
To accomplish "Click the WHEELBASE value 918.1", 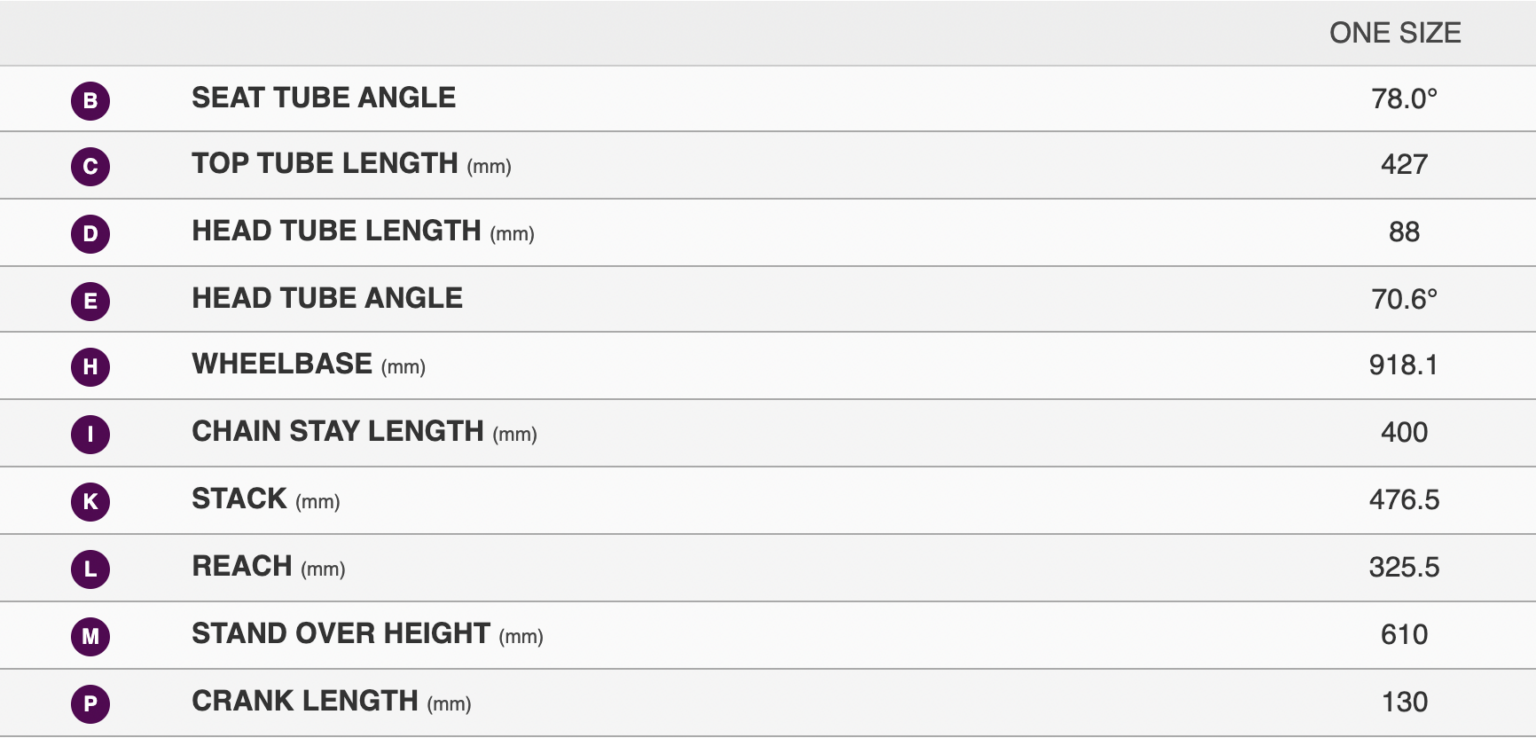I will coord(1404,365).
